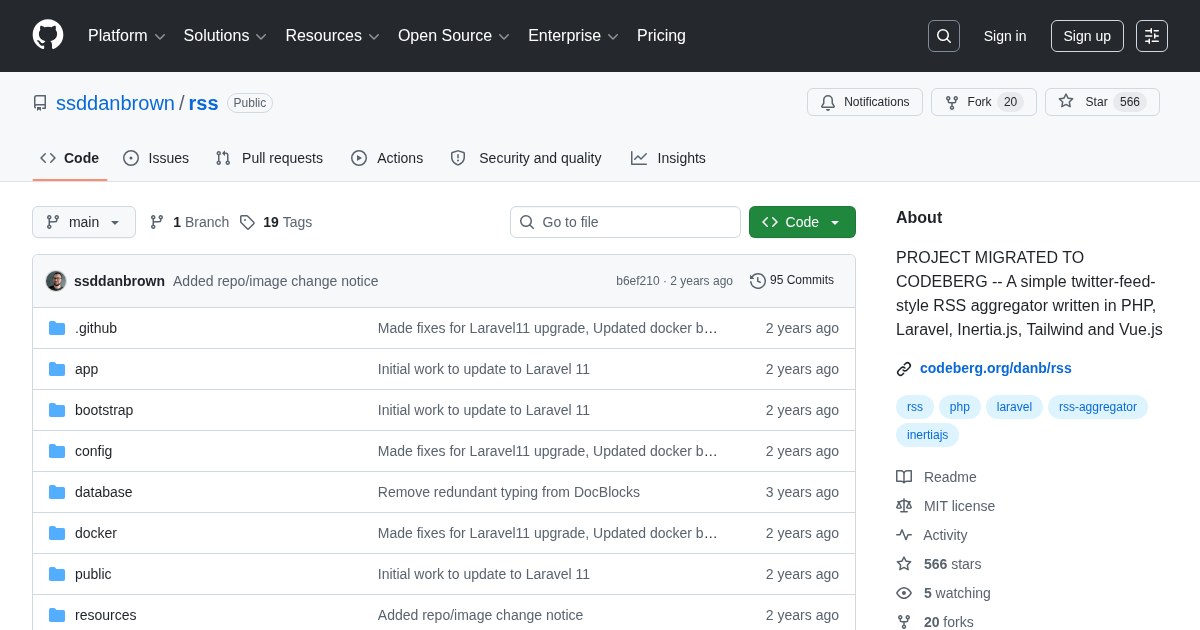Click the Star icon button
Image resolution: width=1200 pixels, height=630 pixels.
point(1066,101)
